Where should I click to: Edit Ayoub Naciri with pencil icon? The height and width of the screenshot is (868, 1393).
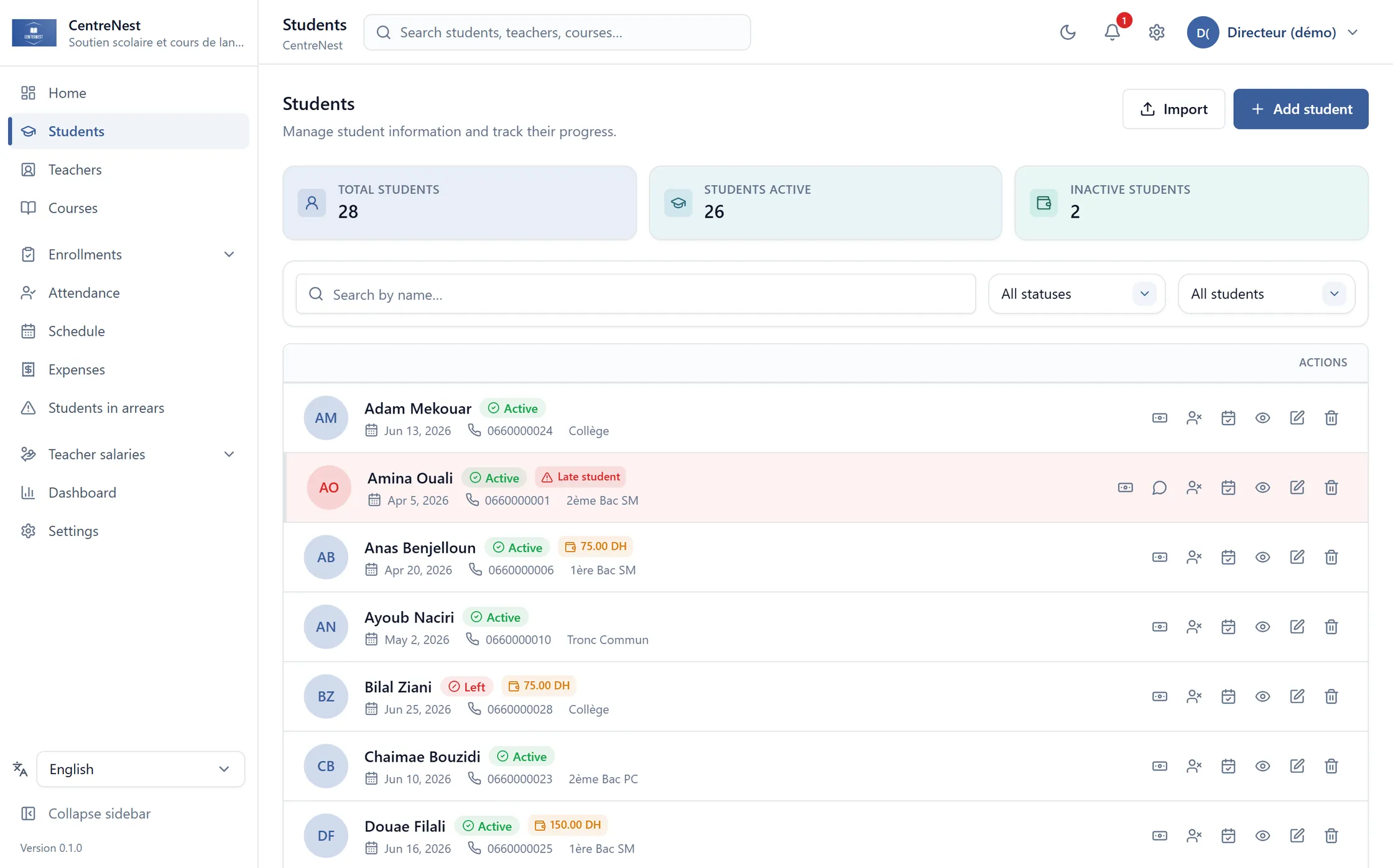click(1297, 627)
